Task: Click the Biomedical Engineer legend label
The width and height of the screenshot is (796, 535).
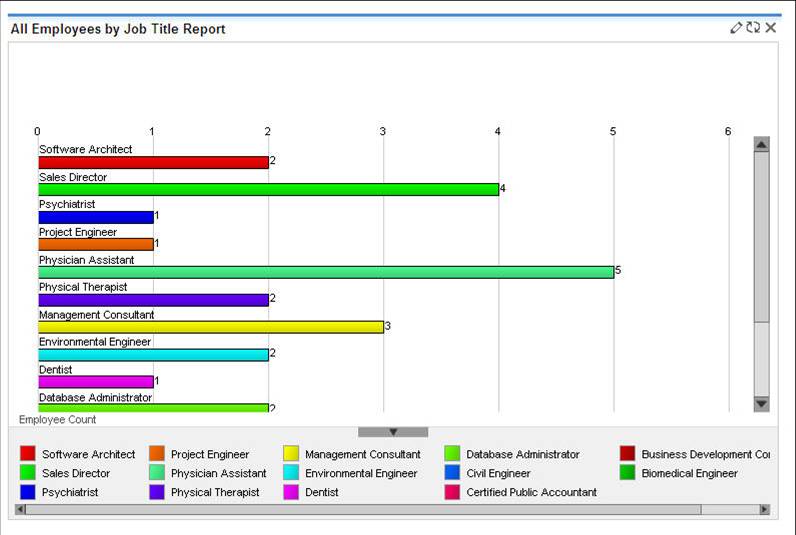Action: pos(689,473)
